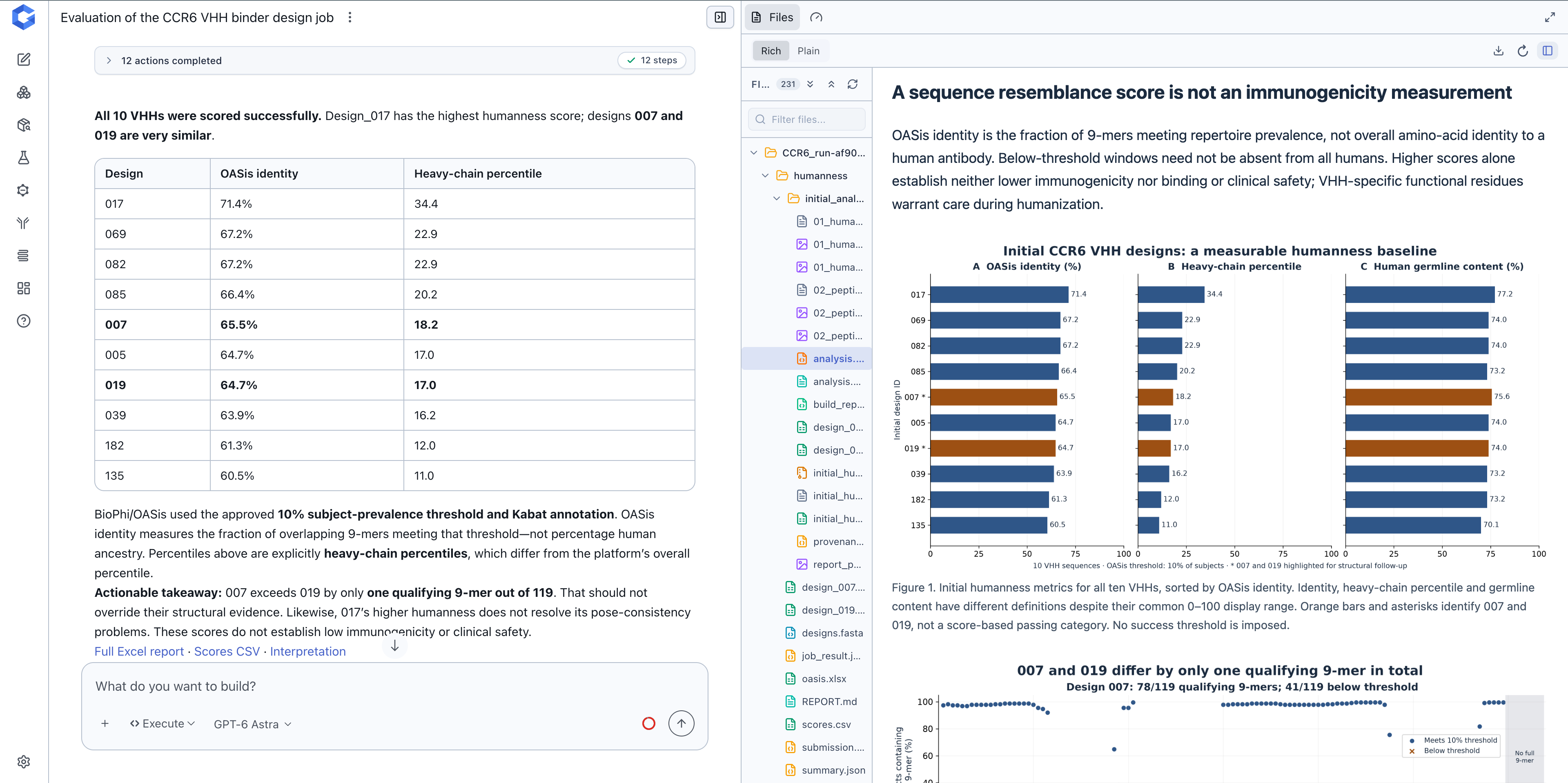Start a new chat with the compose icon

coord(24,60)
